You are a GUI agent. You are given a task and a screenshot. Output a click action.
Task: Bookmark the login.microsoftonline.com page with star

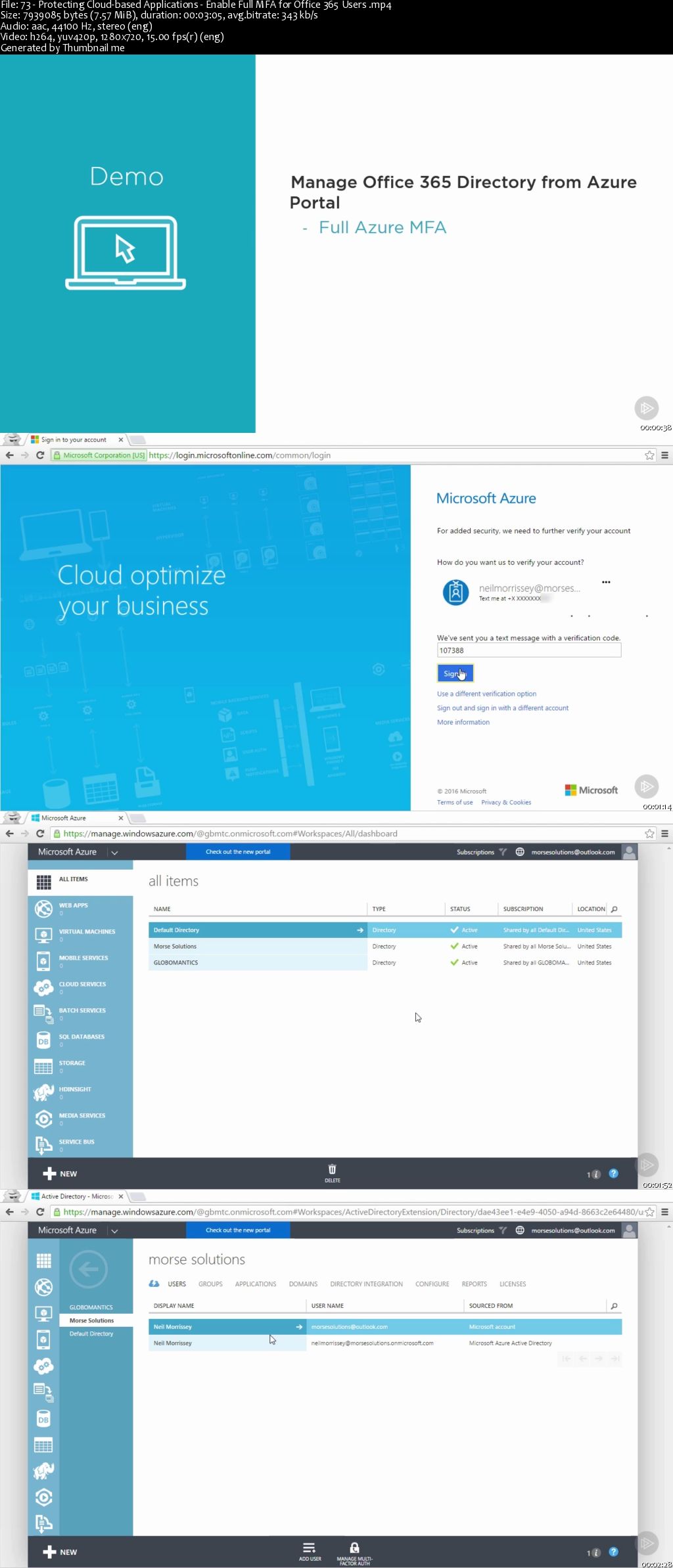tap(649, 455)
